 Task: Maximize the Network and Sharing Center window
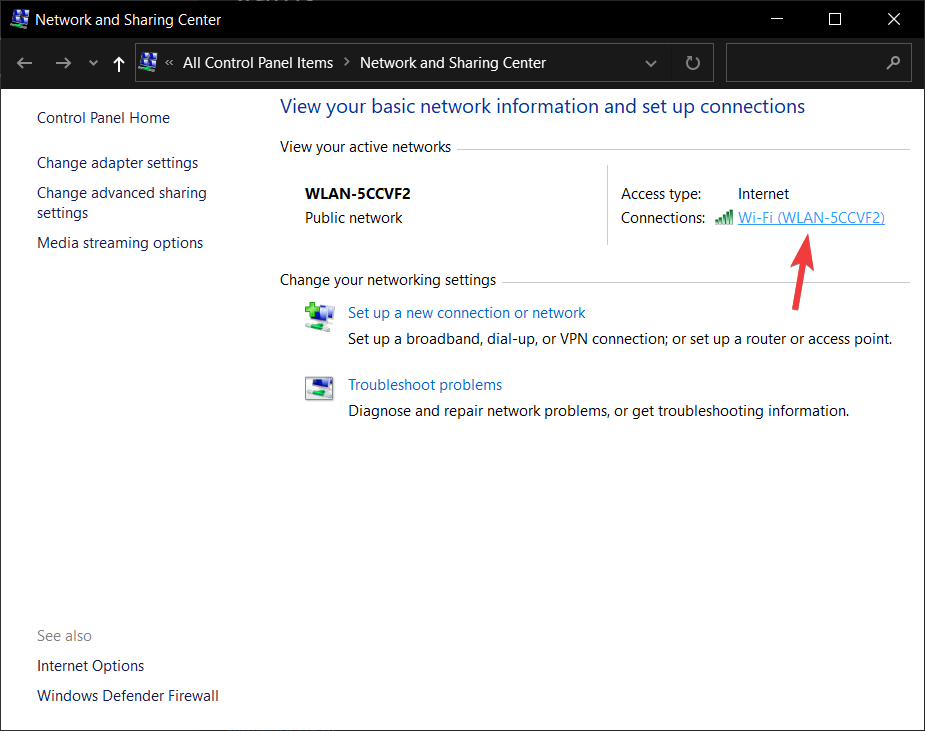pos(835,19)
